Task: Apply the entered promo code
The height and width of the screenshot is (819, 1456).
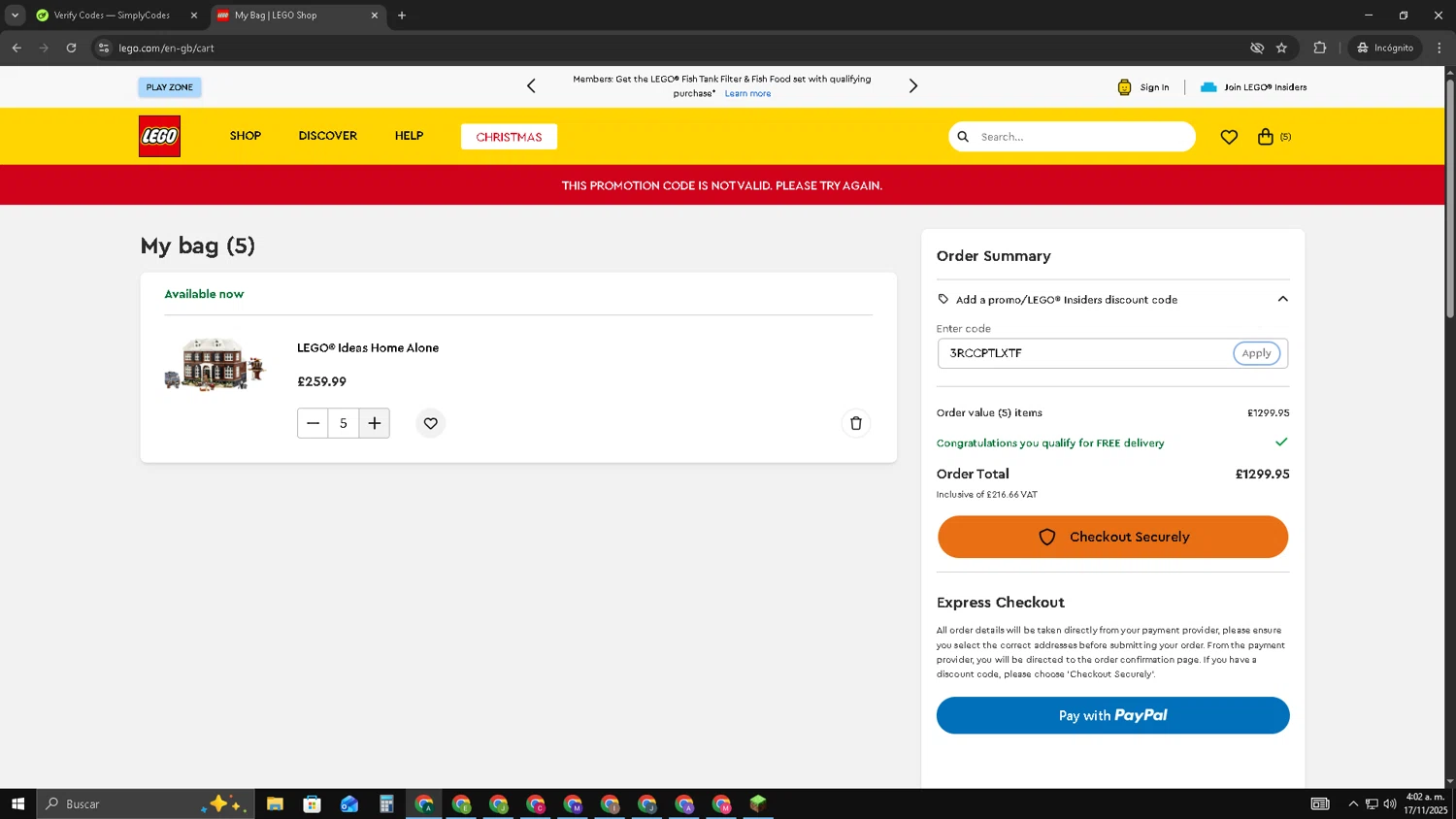Action: click(1256, 353)
